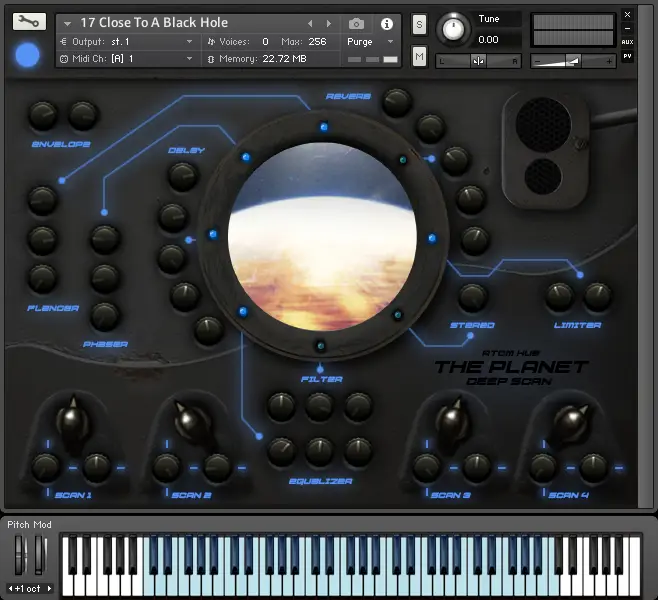
Task: Click the minus icon at the left end of the volume slider
Action: click(537, 62)
